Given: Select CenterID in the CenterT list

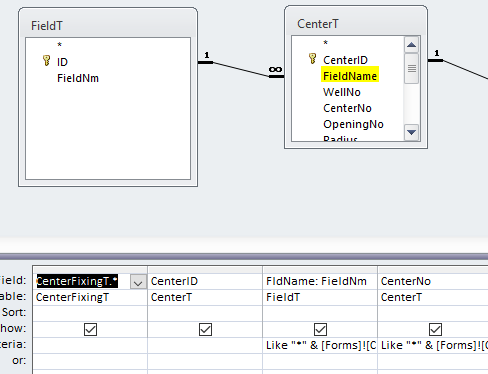Looking at the screenshot, I should tap(345, 60).
